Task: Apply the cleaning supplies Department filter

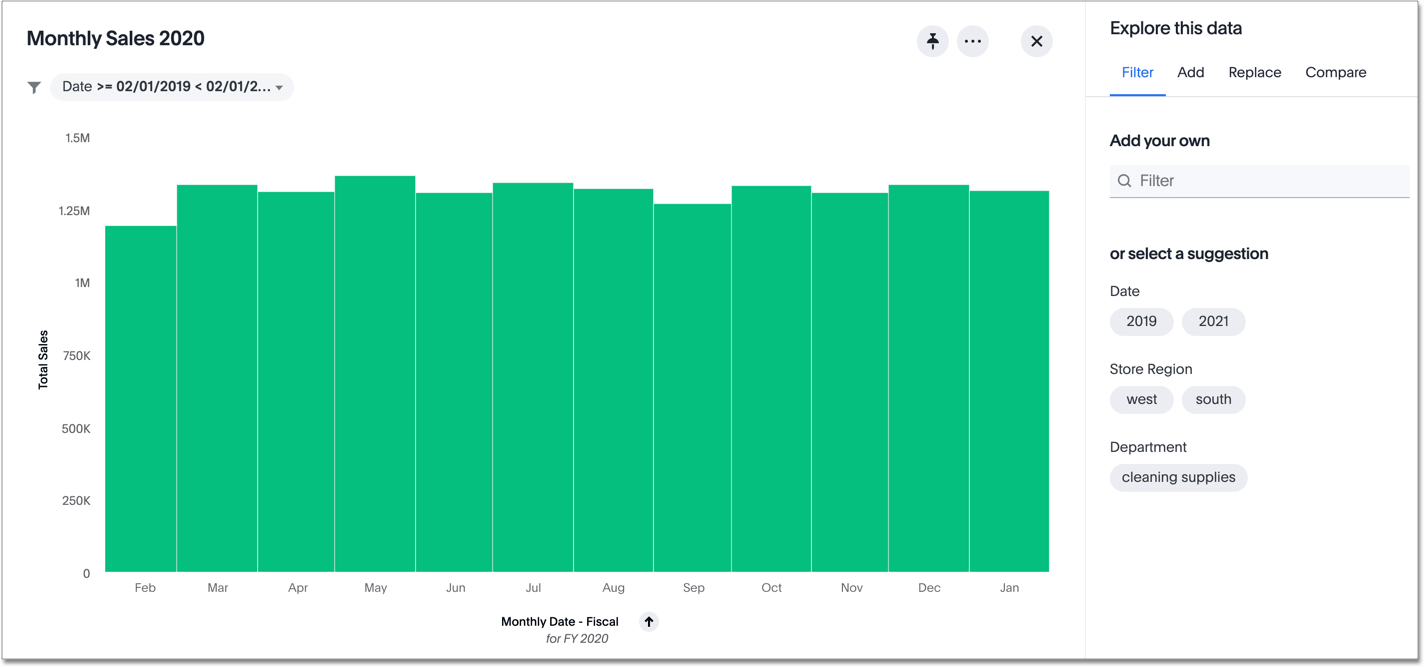Action: click(x=1178, y=477)
